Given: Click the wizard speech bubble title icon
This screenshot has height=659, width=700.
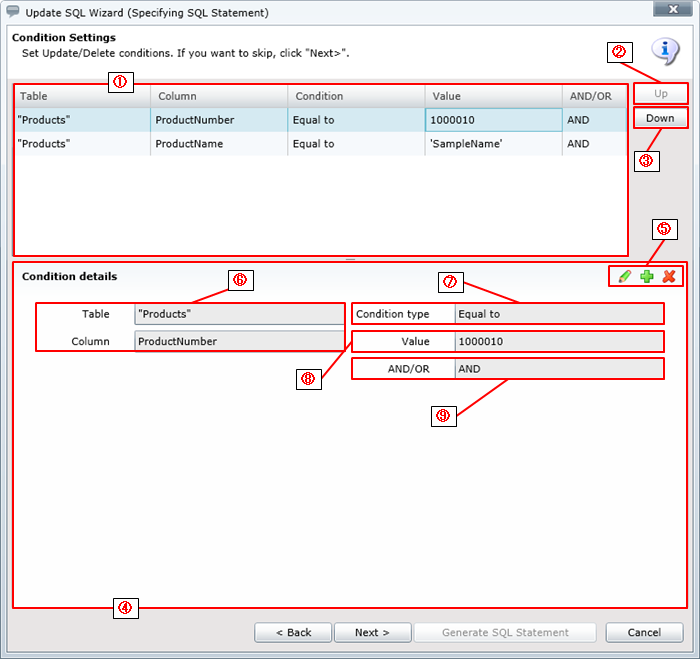Looking at the screenshot, I should (x=12, y=13).
